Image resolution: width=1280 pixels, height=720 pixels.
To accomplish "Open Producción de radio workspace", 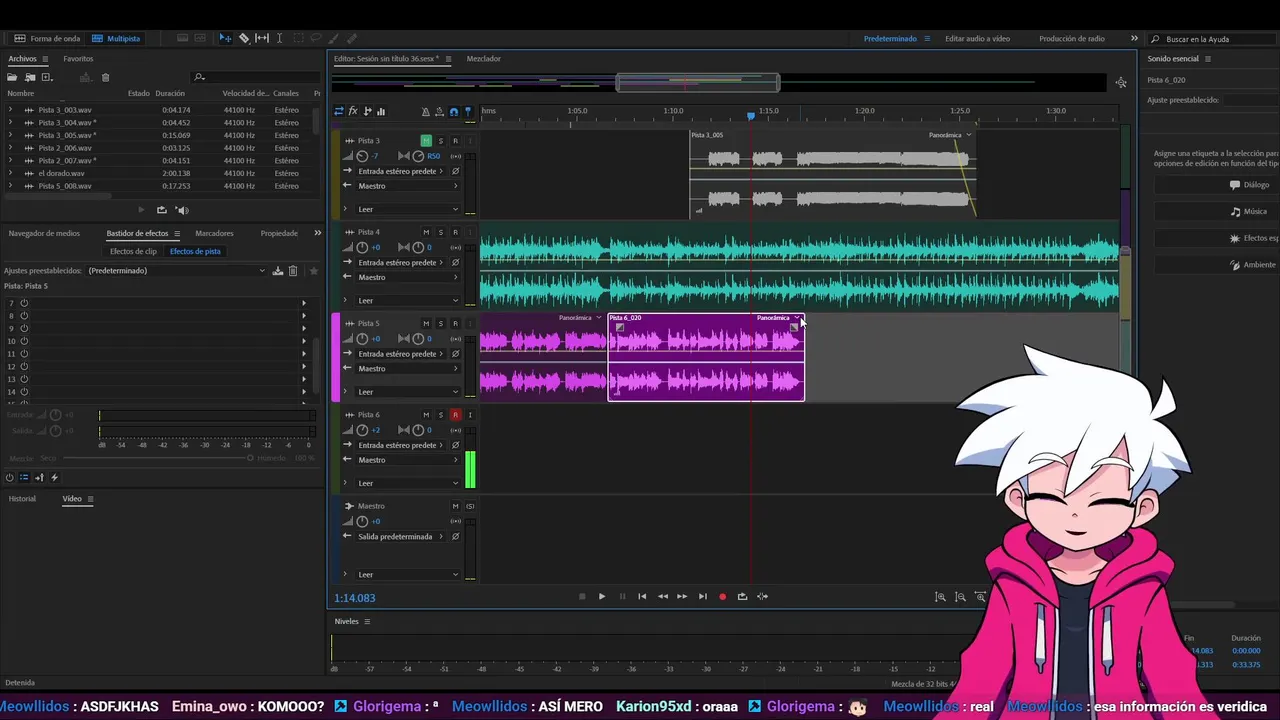I will 1072,38.
